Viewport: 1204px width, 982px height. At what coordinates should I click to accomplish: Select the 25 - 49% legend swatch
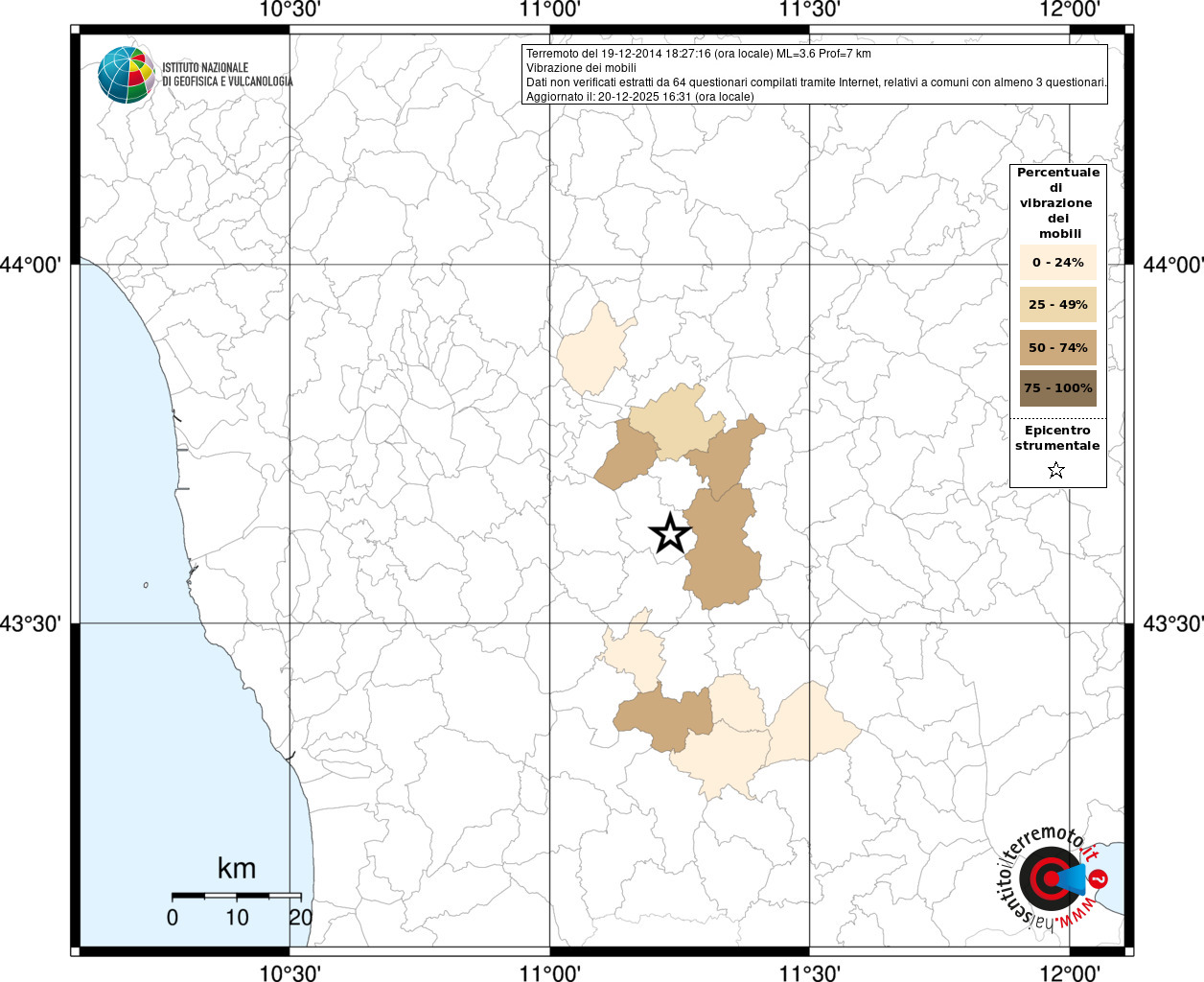click(1058, 305)
